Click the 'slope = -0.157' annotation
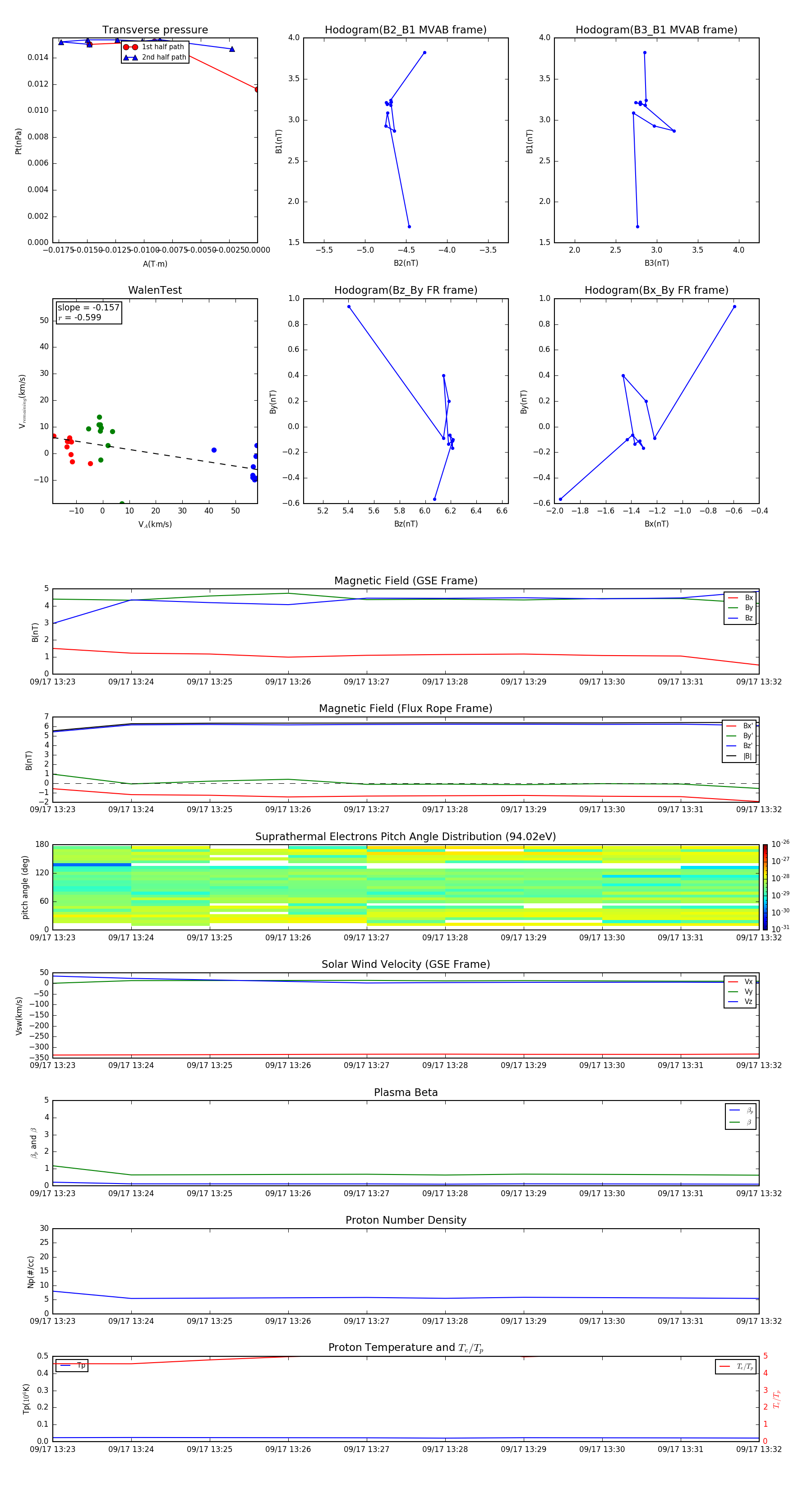Screen dimensions: 812x1489 (88, 308)
